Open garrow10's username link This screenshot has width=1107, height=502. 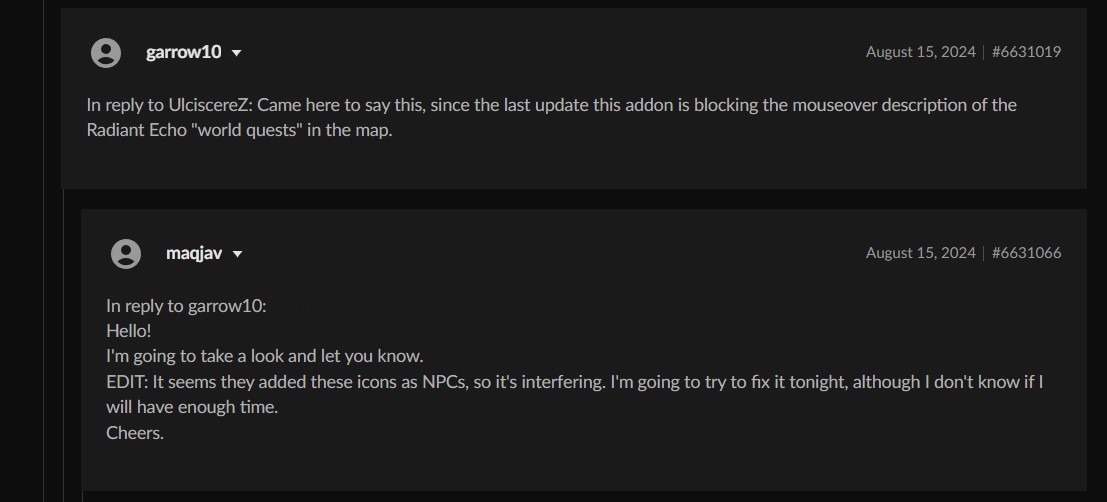(x=183, y=53)
